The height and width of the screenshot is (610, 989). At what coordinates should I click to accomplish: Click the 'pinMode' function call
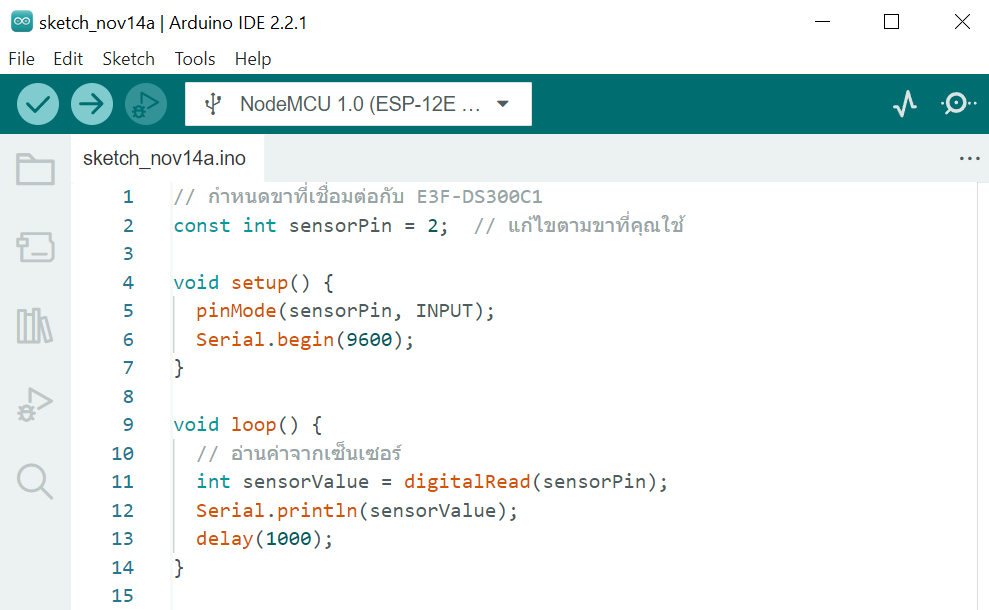click(x=237, y=311)
